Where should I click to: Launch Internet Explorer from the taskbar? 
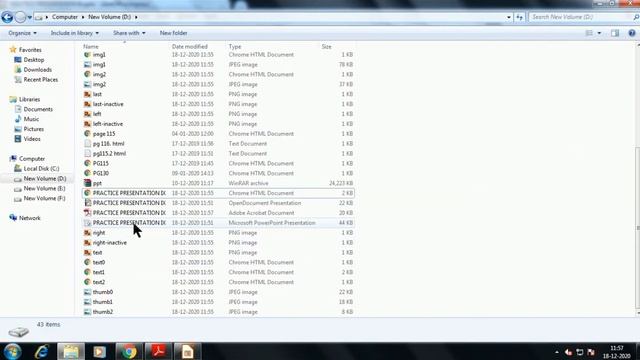42,351
